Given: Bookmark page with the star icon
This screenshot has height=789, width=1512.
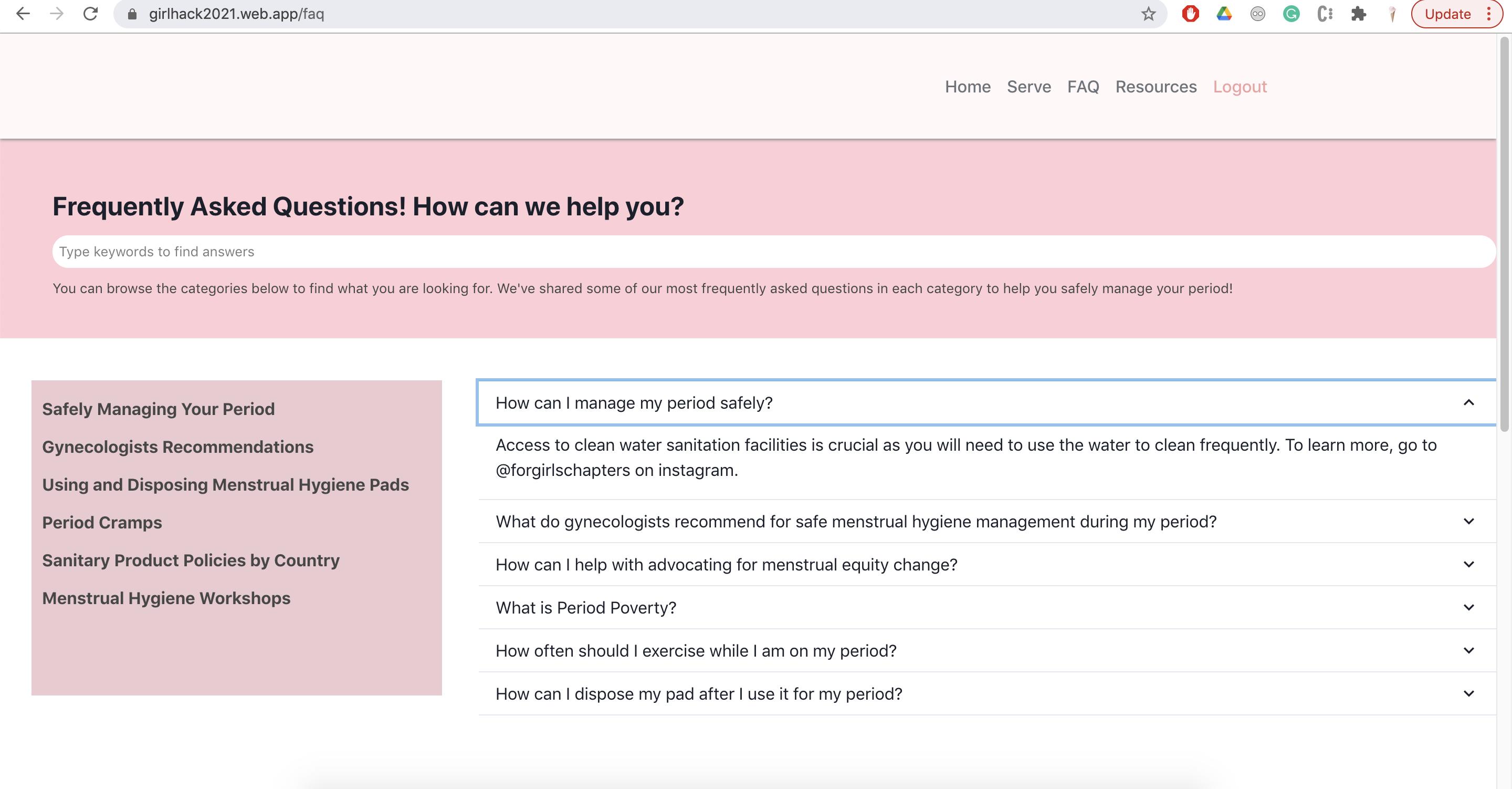Looking at the screenshot, I should (1148, 14).
